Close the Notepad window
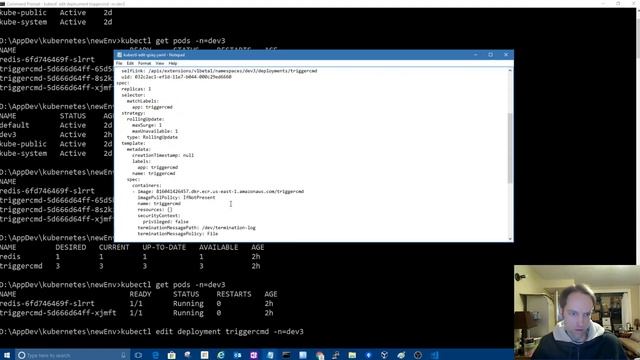 [x=506, y=55]
